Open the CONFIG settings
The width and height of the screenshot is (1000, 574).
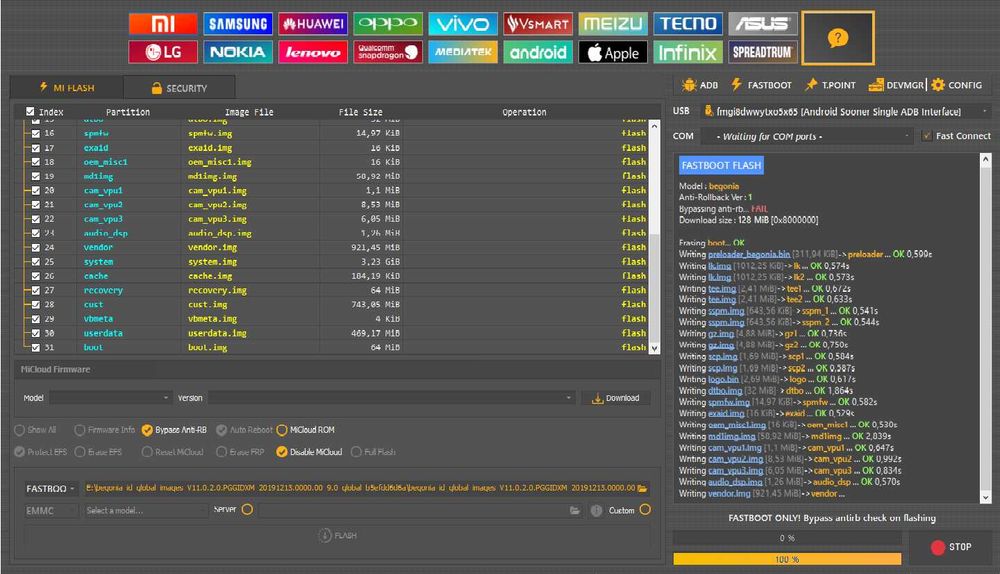[957, 85]
